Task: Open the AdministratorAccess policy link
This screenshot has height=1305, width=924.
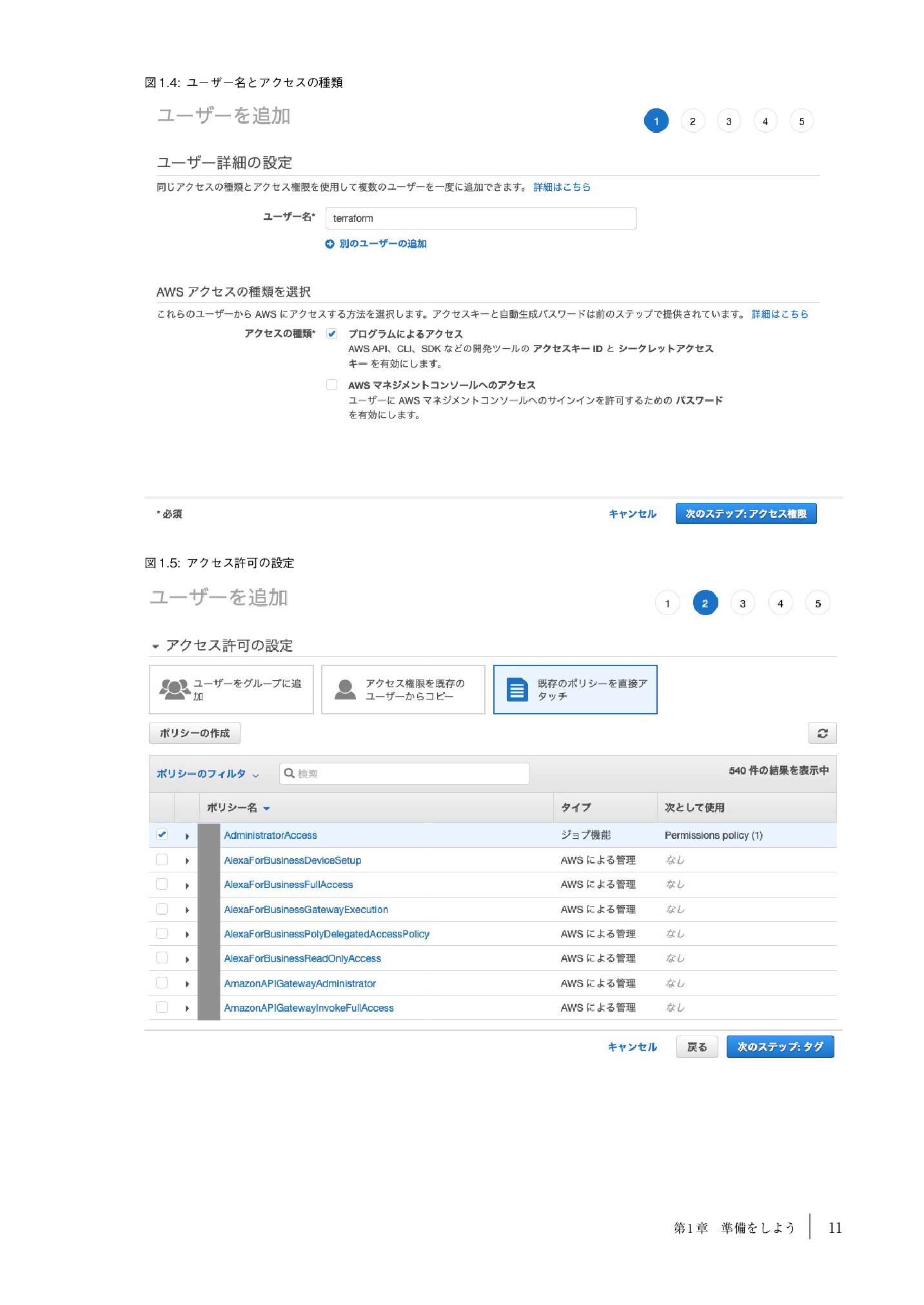Action: coord(270,835)
